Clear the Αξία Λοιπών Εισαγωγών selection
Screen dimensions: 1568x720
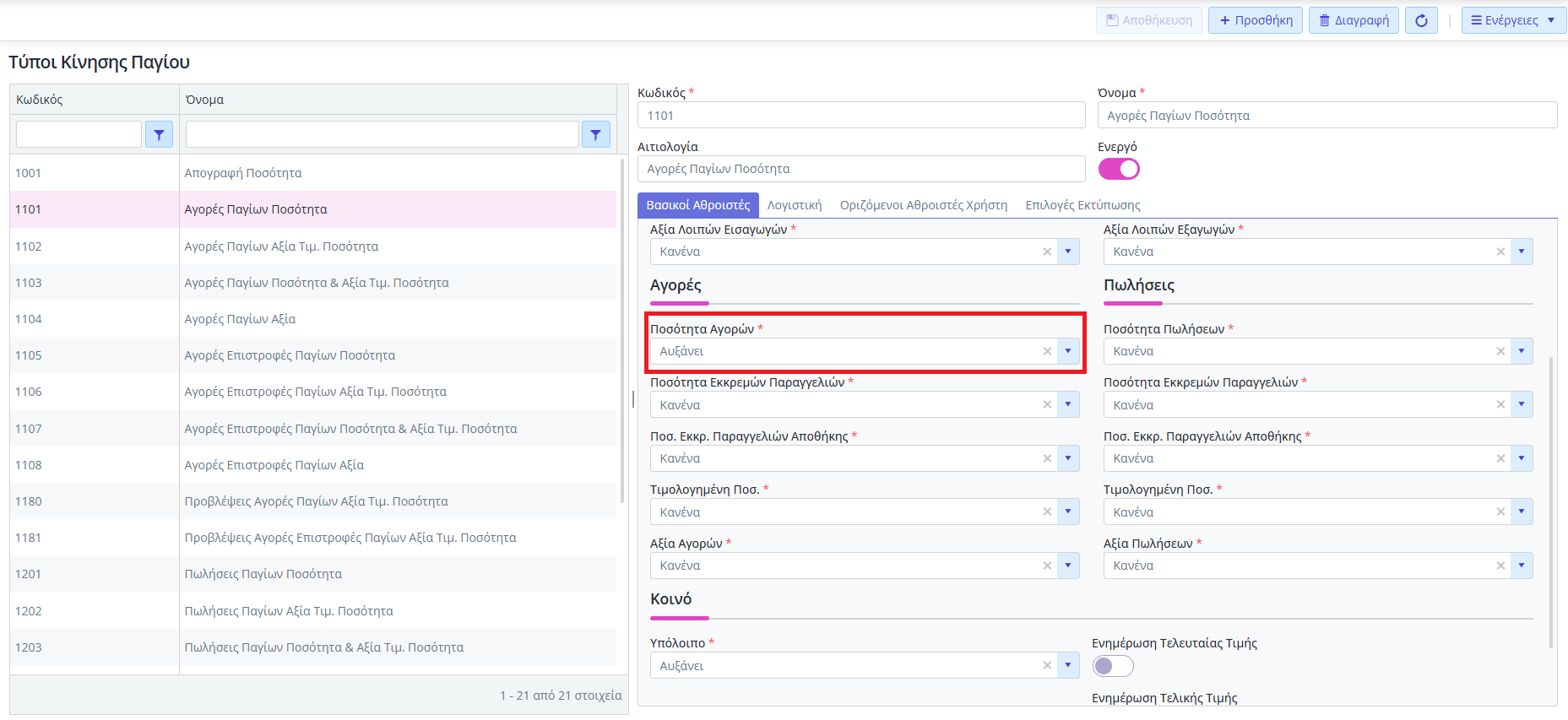pyautogui.click(x=1047, y=252)
